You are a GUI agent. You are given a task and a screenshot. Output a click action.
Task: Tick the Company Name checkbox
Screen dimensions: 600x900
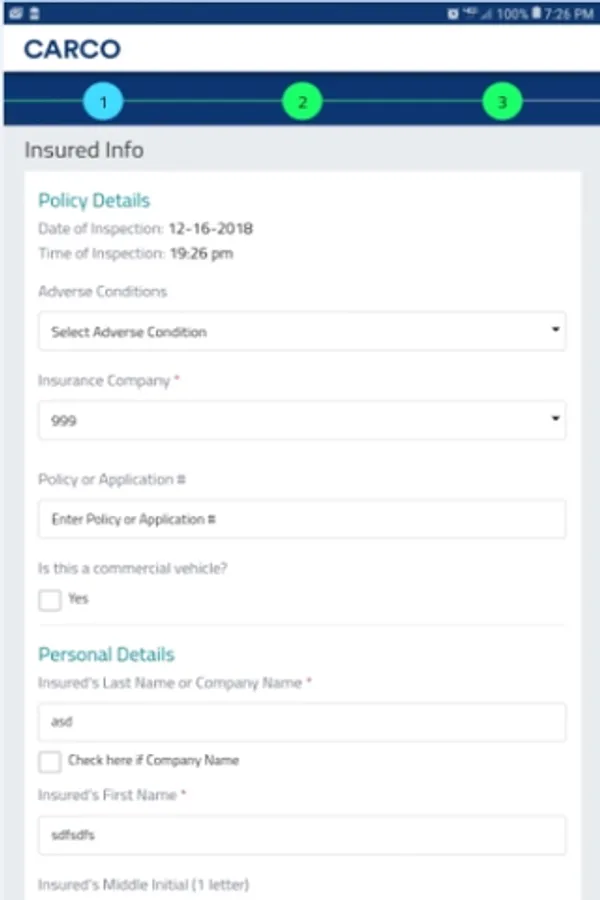click(50, 761)
